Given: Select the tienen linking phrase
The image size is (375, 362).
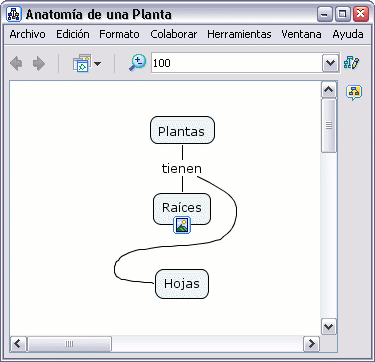Looking at the screenshot, I should click(182, 169).
